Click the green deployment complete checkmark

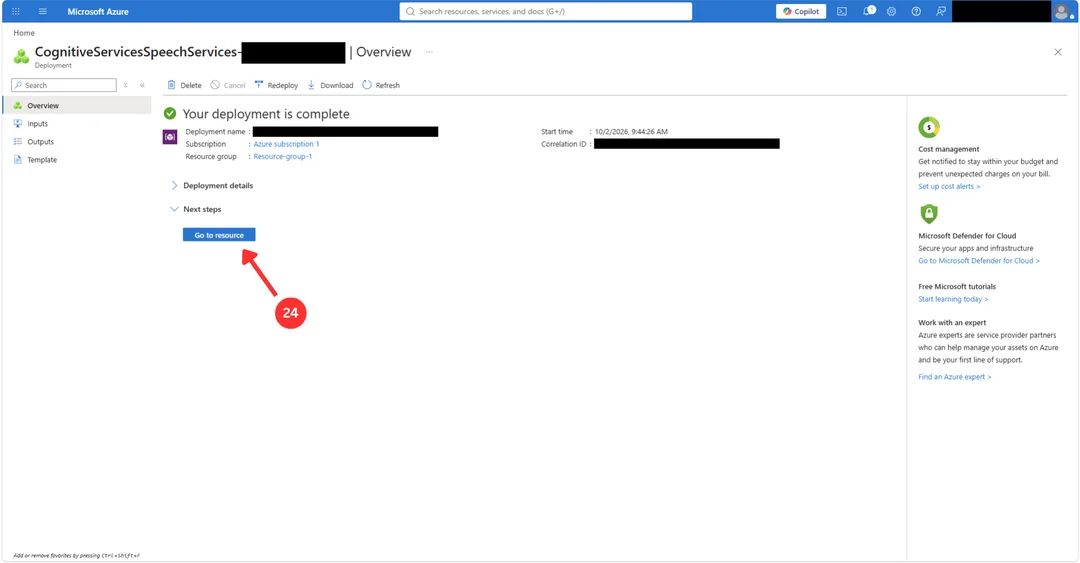click(x=169, y=114)
